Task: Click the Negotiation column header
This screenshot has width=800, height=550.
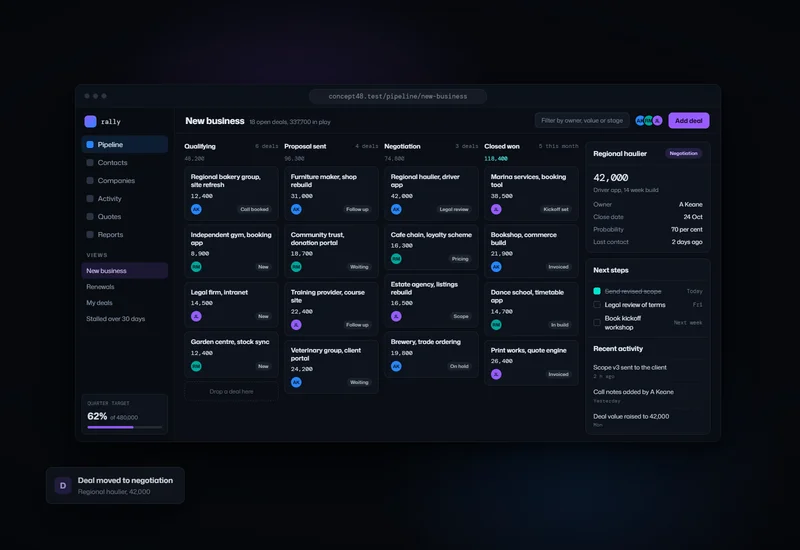Action: (402, 146)
